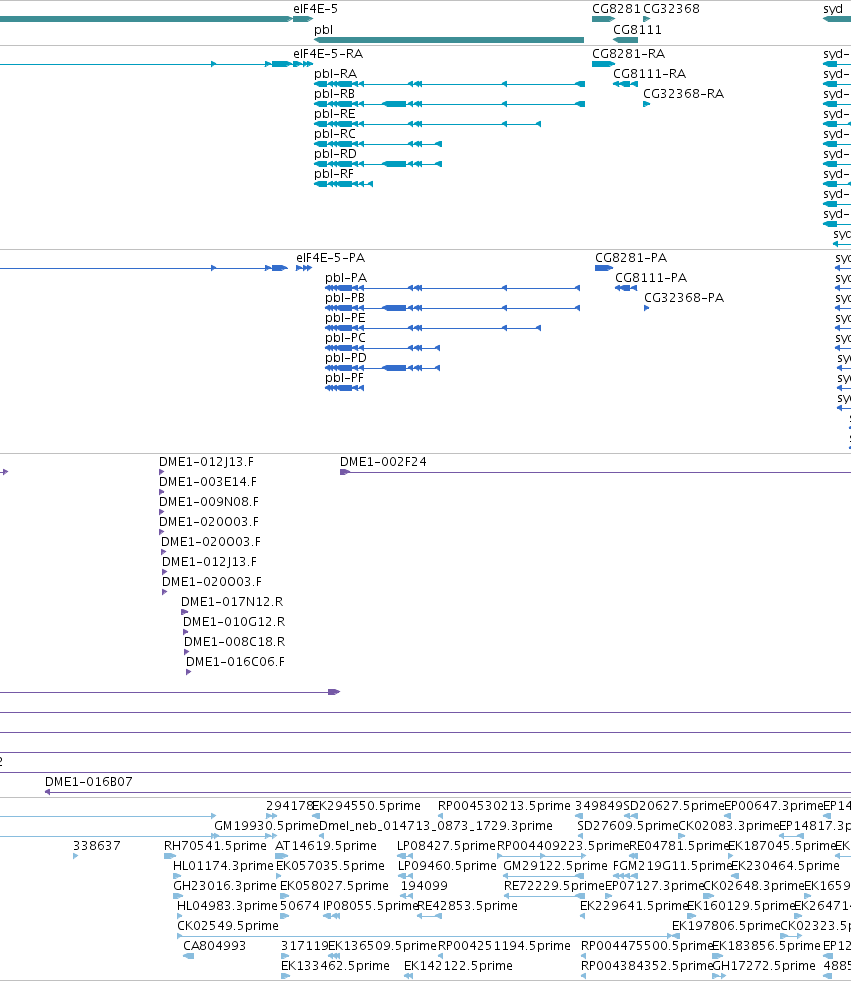This screenshot has height=981, width=851.
Task: Open the DME1-008C18.R BAC end label
Action: [x=235, y=642]
